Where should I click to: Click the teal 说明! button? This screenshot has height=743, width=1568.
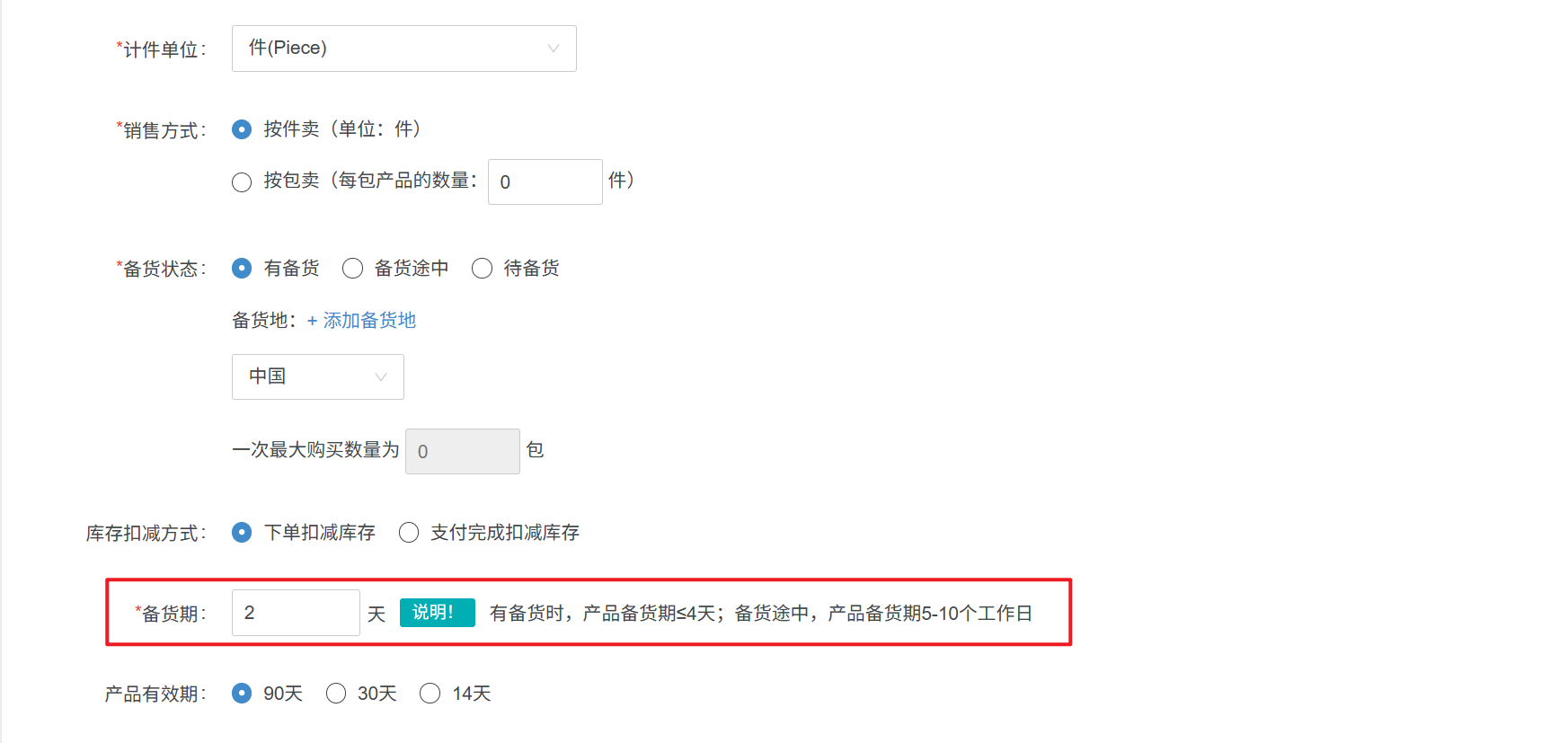tap(437, 613)
